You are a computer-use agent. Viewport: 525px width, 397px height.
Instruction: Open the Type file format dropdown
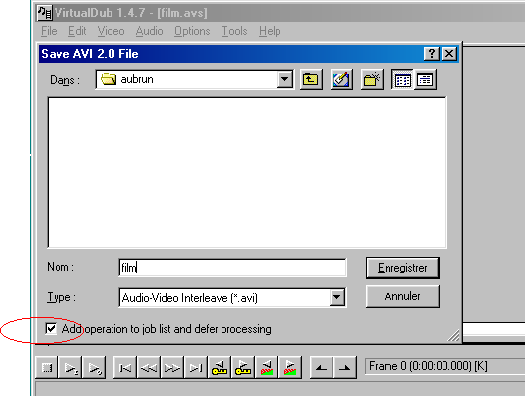tap(337, 297)
